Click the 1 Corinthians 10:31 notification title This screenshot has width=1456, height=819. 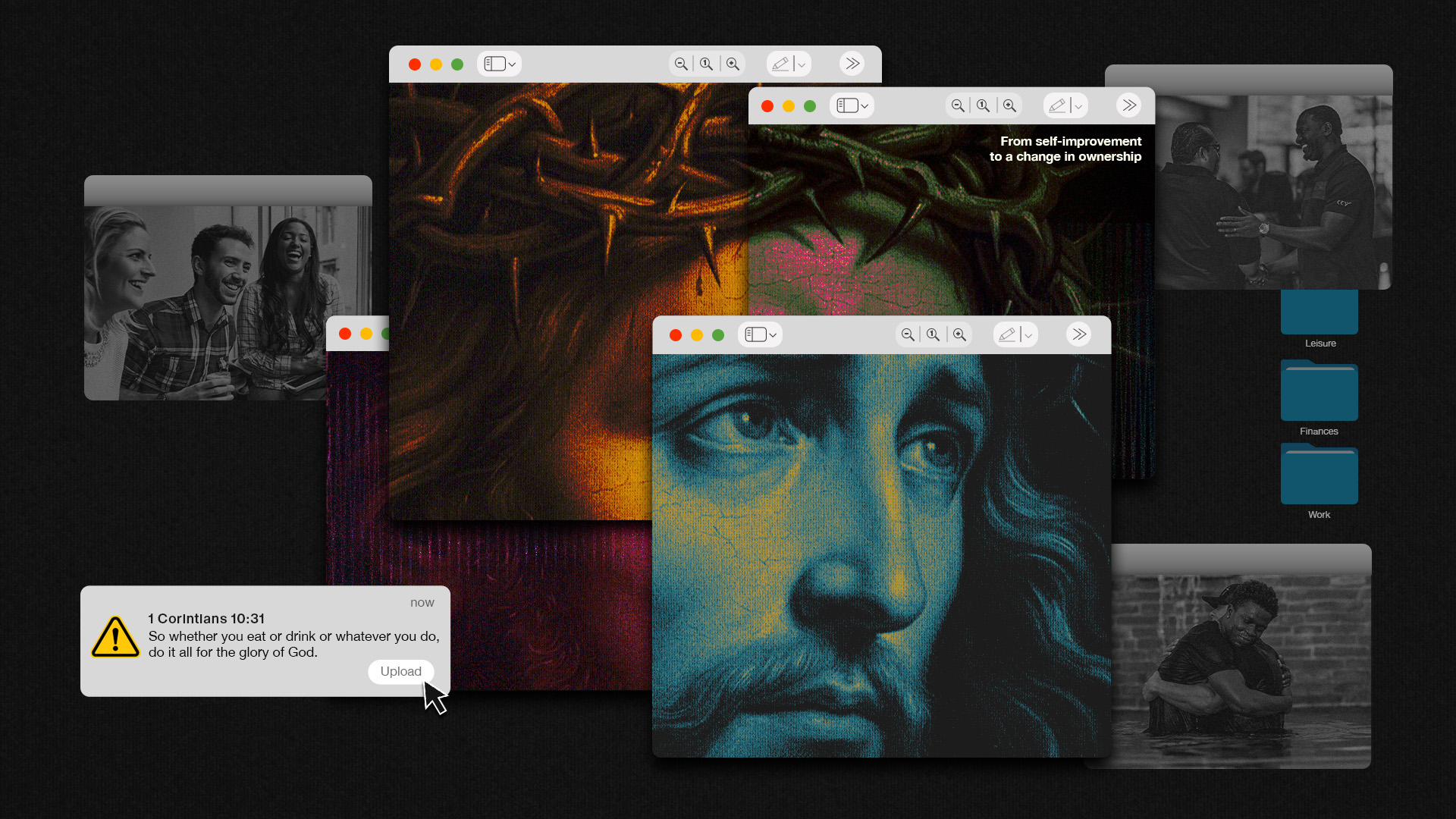(206, 619)
